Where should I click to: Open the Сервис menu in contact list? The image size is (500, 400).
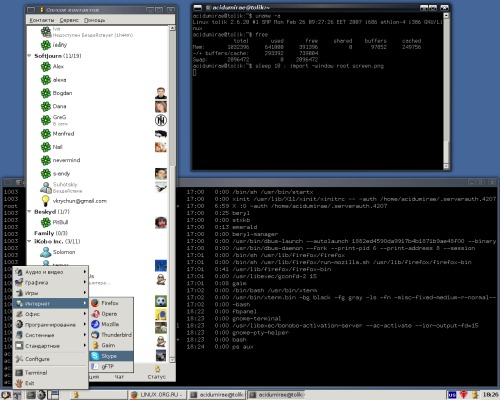(x=69, y=20)
